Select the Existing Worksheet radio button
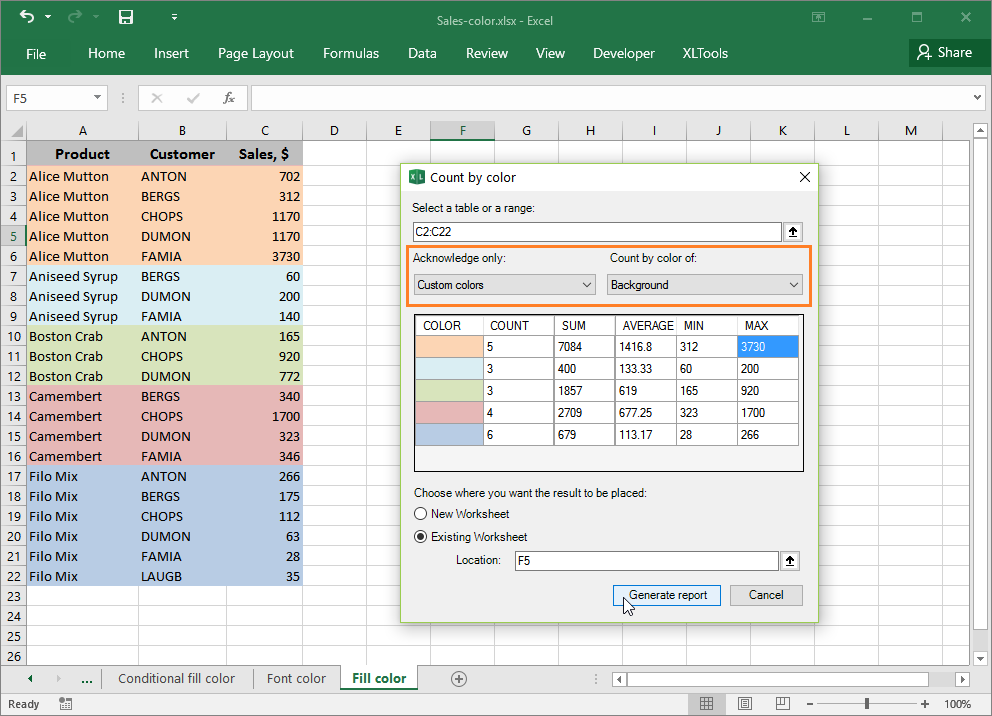 (x=421, y=536)
